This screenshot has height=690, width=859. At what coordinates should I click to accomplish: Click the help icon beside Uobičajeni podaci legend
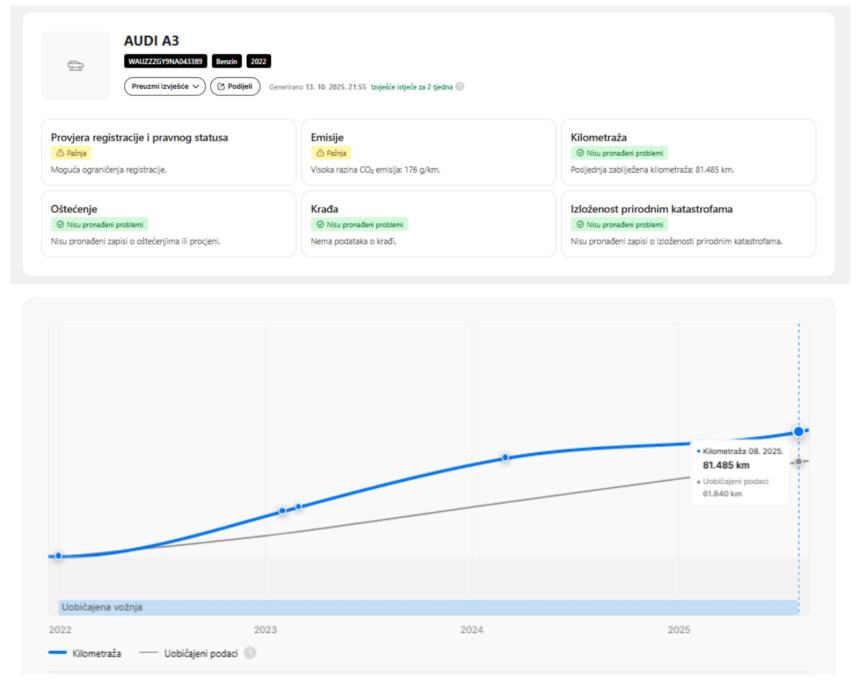coord(247,655)
